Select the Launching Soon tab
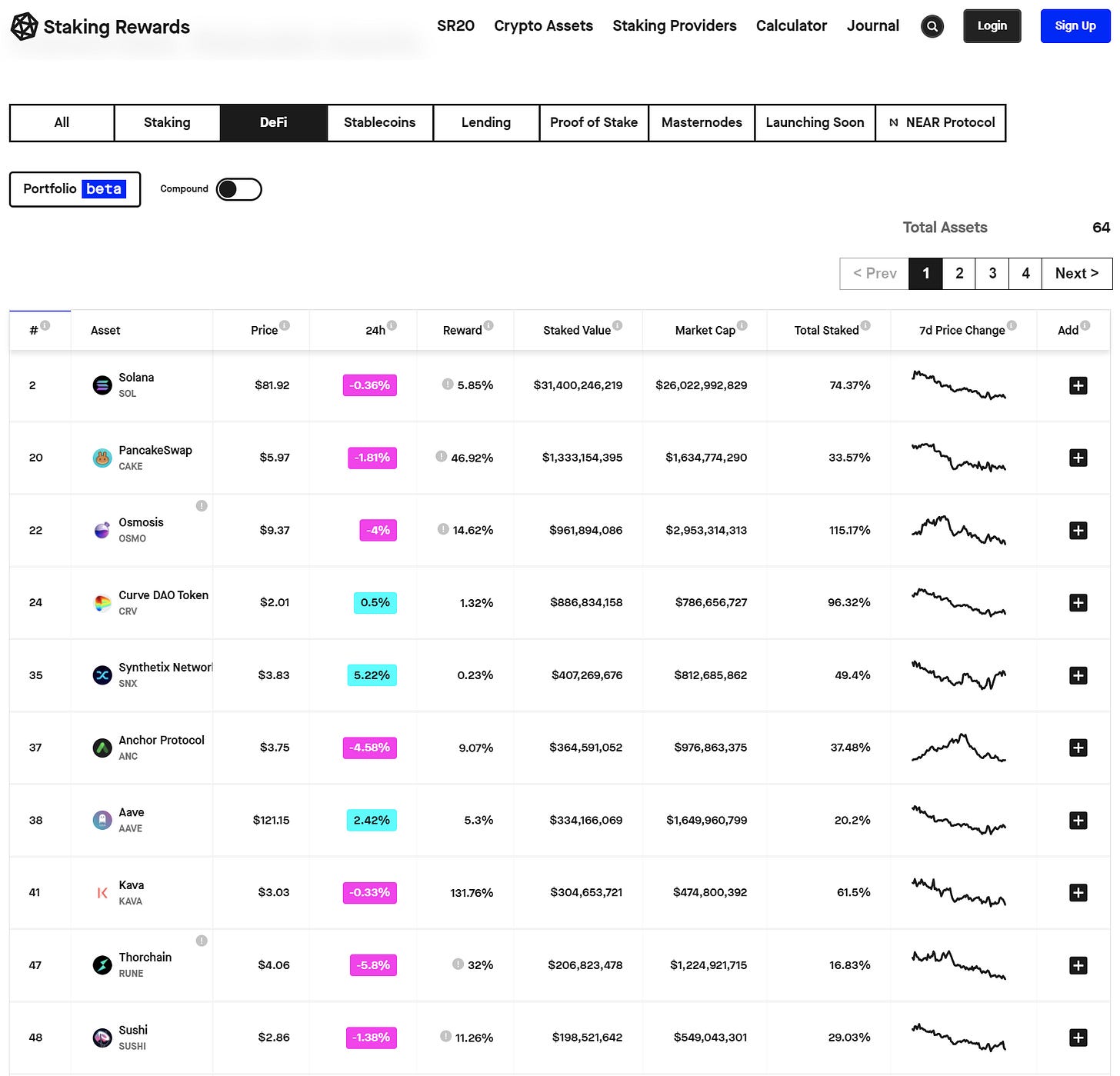 (x=815, y=123)
